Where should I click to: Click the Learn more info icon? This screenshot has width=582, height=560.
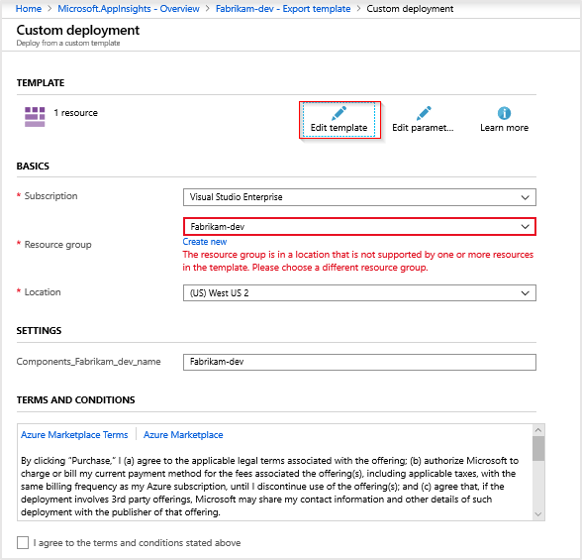click(x=504, y=113)
